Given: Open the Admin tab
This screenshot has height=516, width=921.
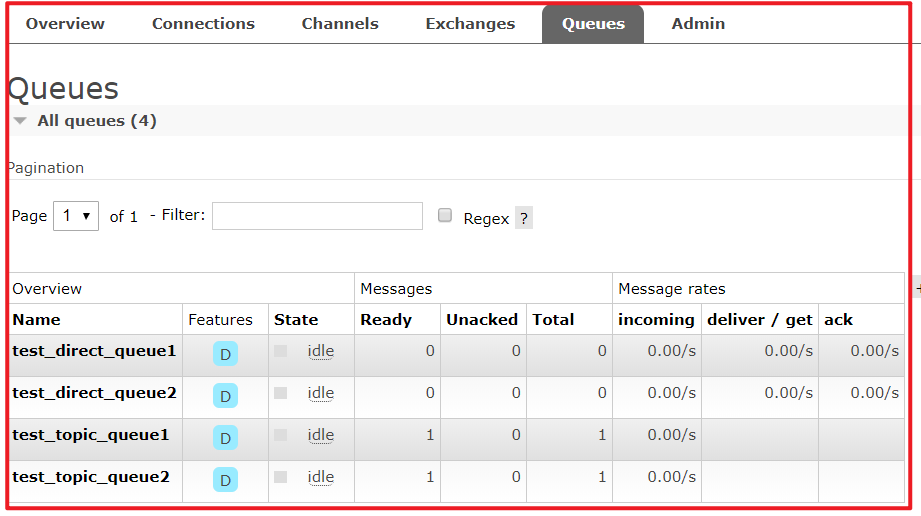Looking at the screenshot, I should [x=698, y=24].
